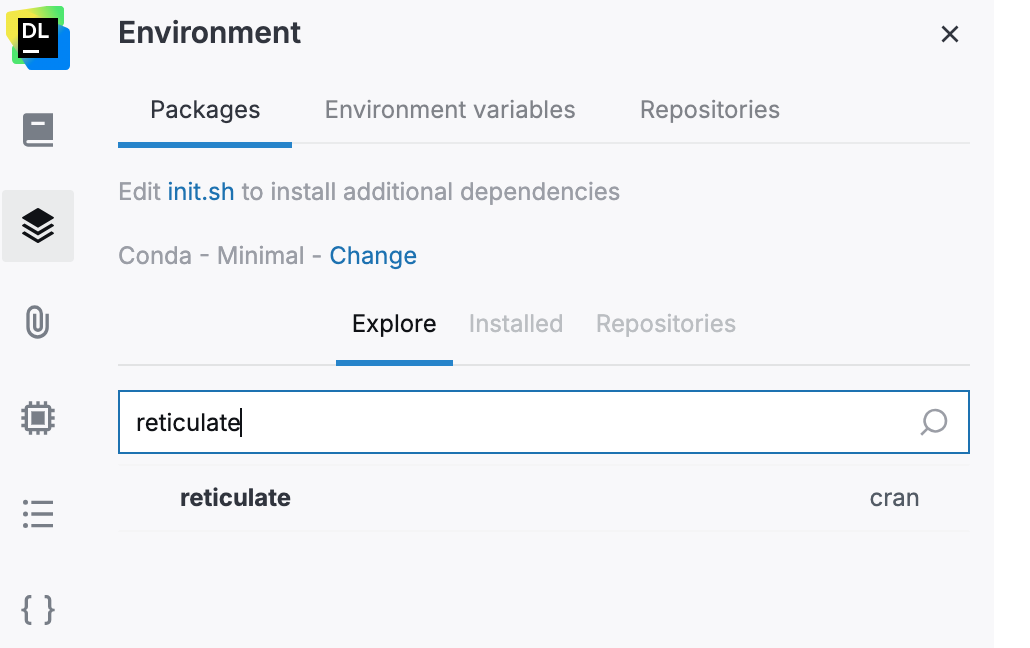The width and height of the screenshot is (1030, 648).
Task: Open the attached files panel via the paperclip icon
Action: 38,322
